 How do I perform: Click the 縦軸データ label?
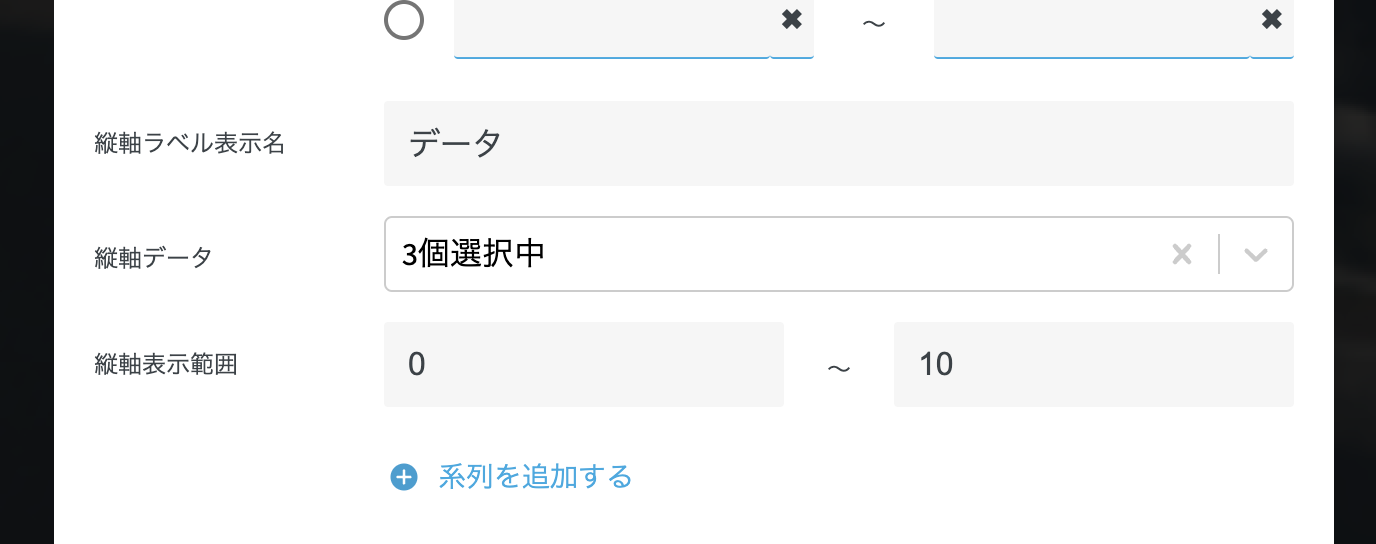(153, 258)
